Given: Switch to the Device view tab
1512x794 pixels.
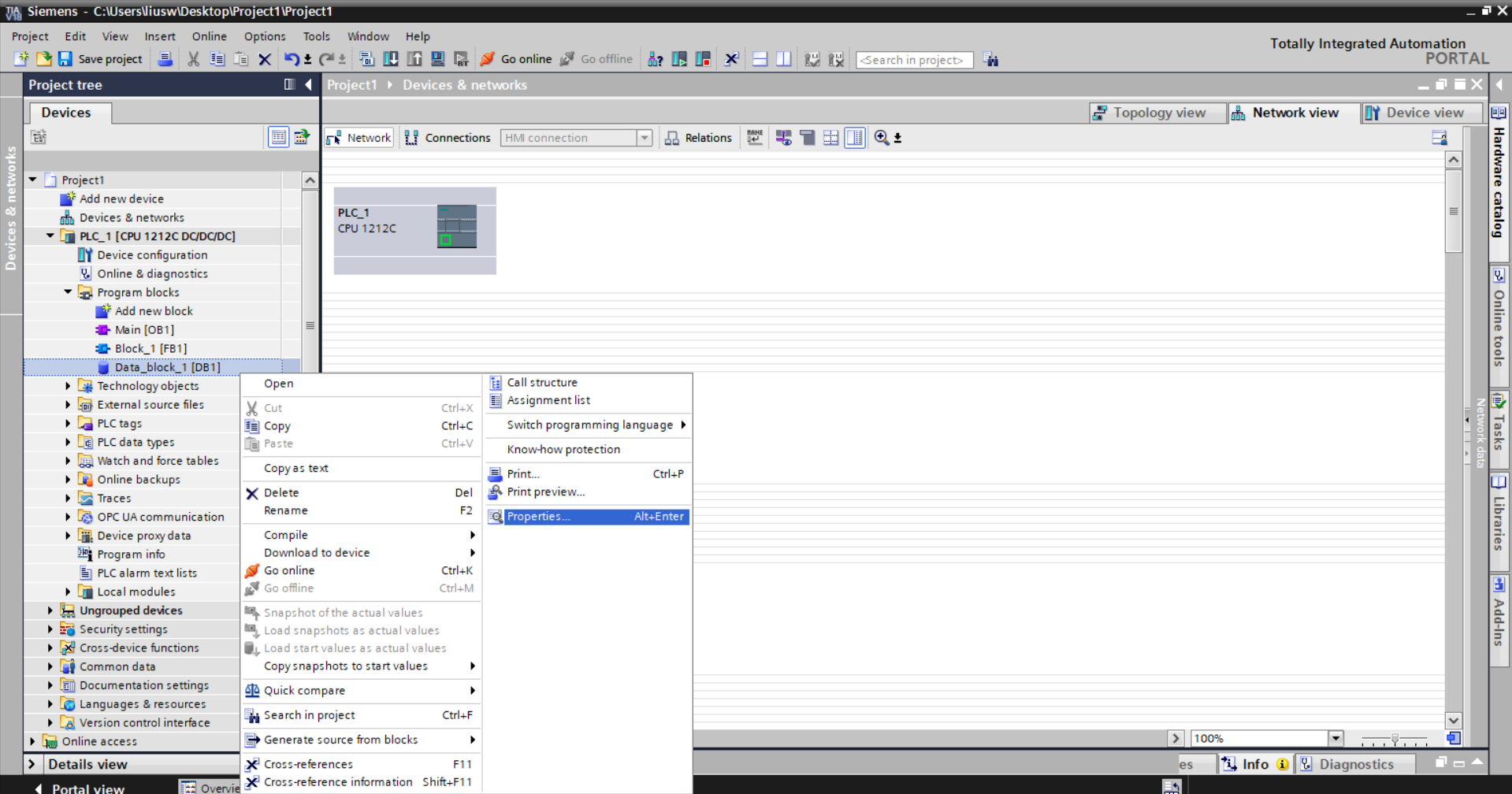Looking at the screenshot, I should point(1423,113).
